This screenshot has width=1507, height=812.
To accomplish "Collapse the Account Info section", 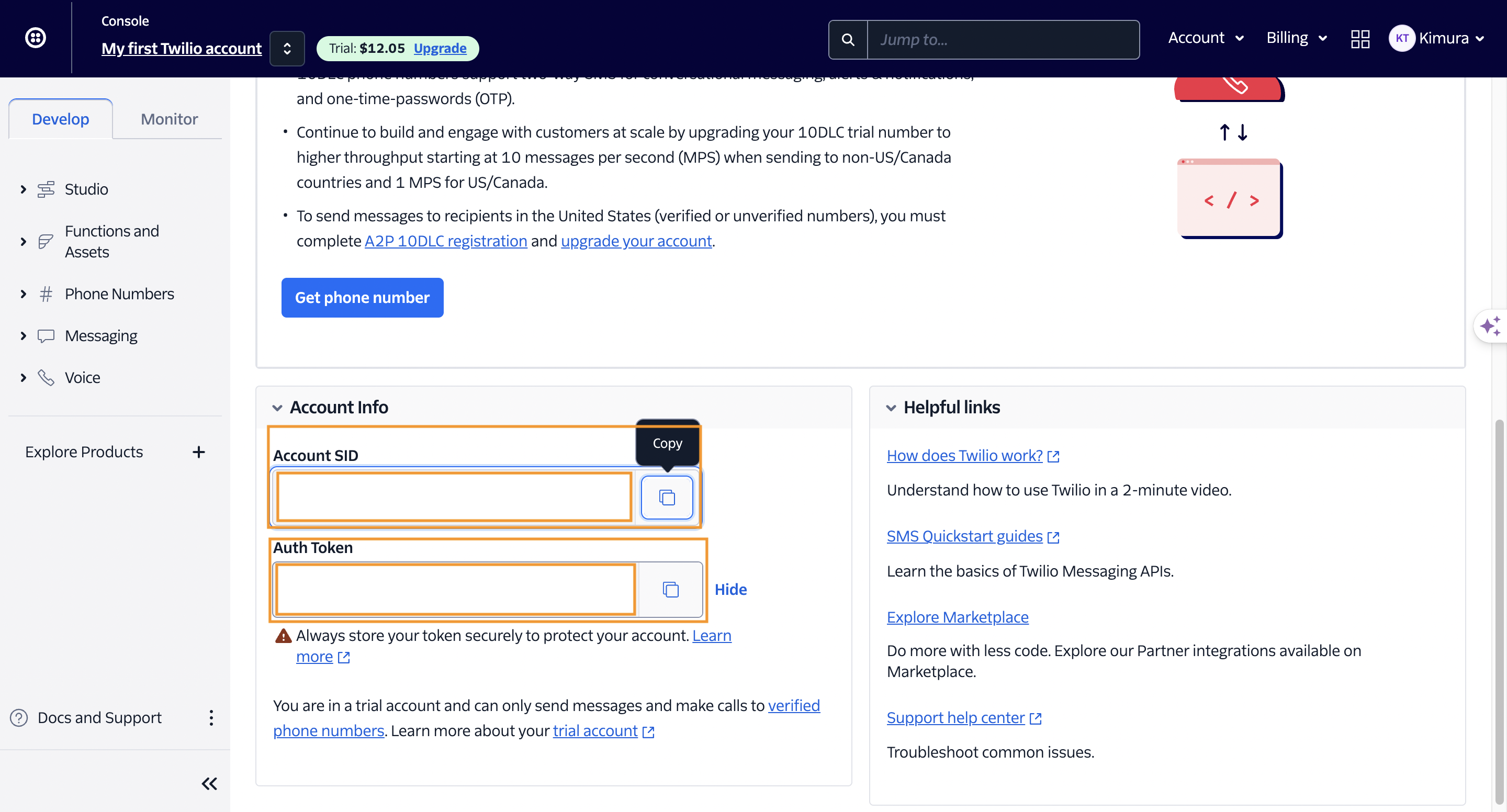I will [277, 408].
